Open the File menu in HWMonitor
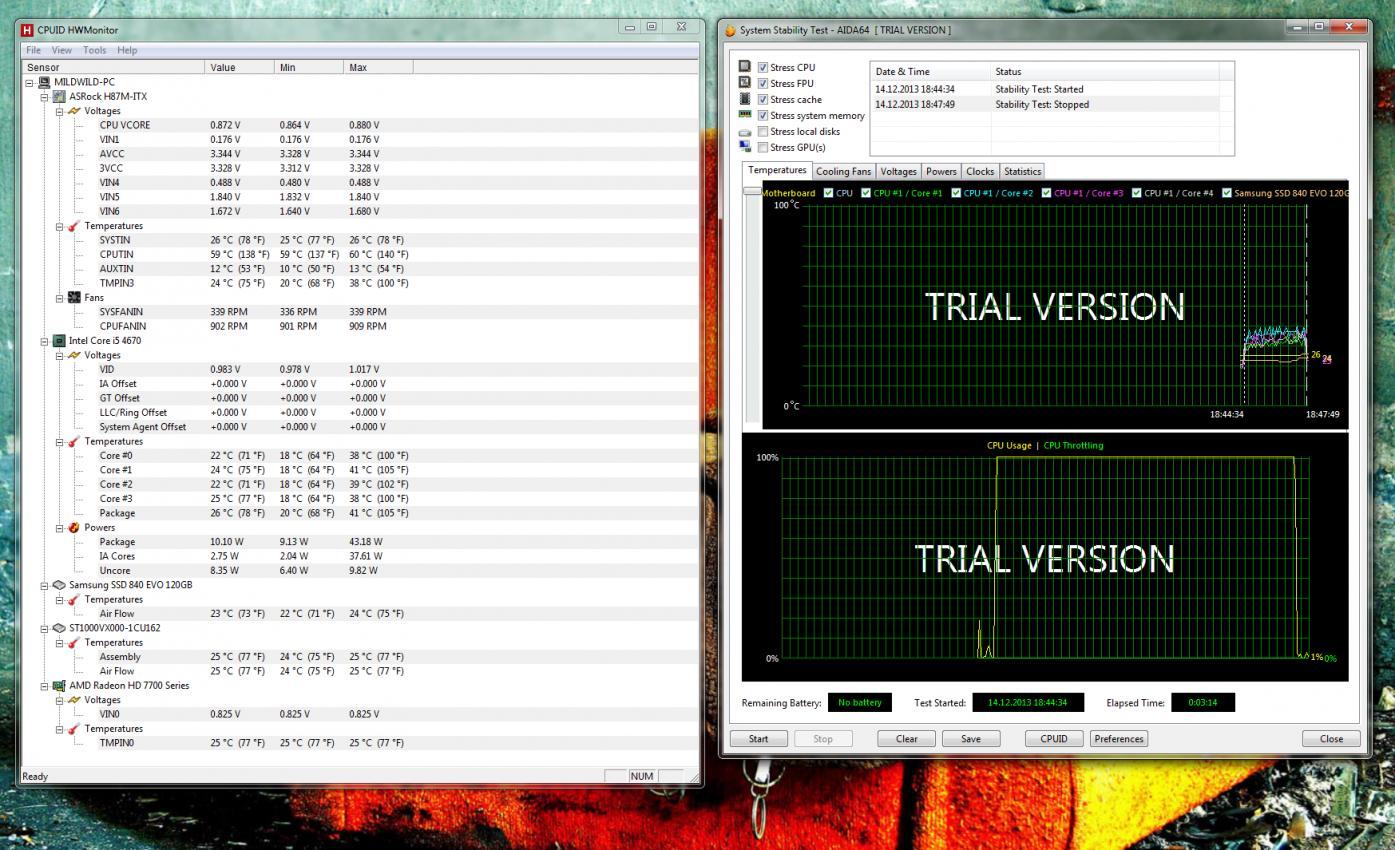1395x850 pixels. tap(34, 50)
